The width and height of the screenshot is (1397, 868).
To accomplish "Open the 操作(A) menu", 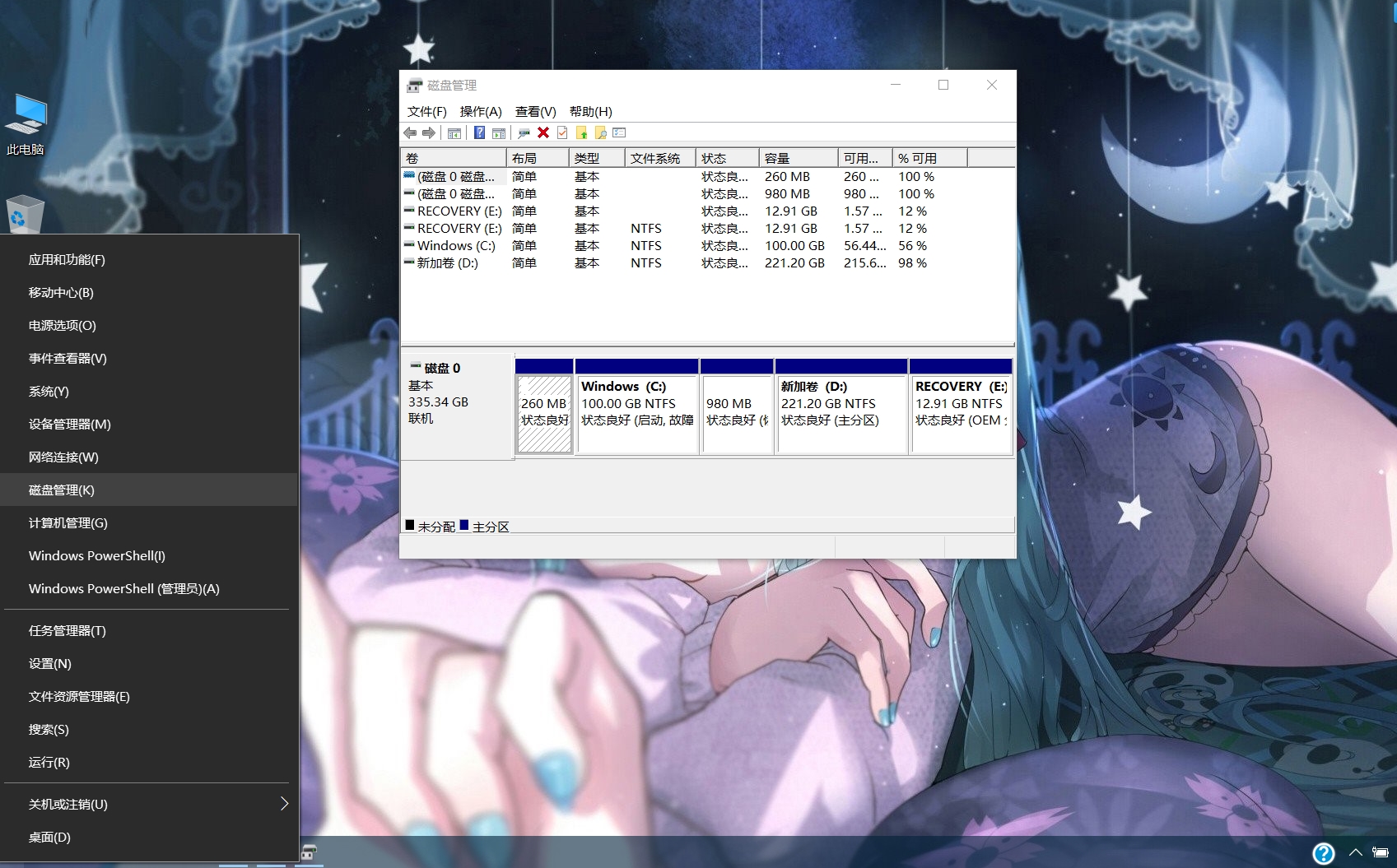I will click(x=481, y=111).
